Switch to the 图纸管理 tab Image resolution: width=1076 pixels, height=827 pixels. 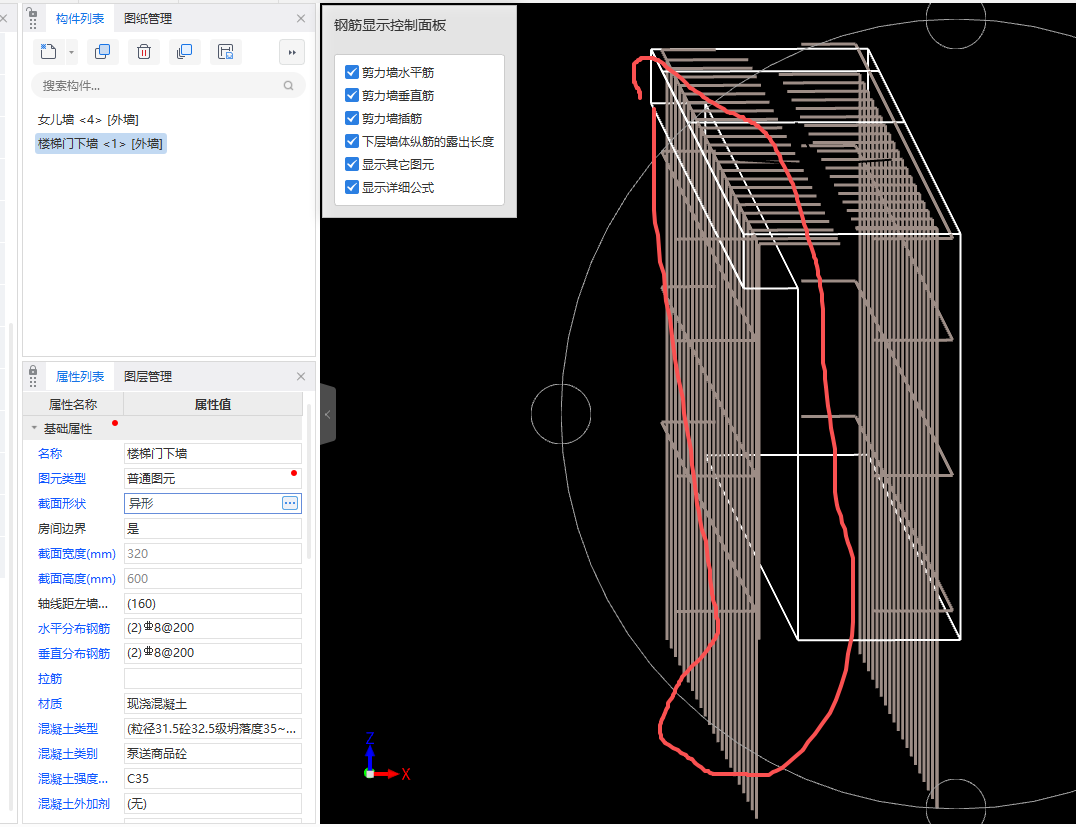click(147, 18)
